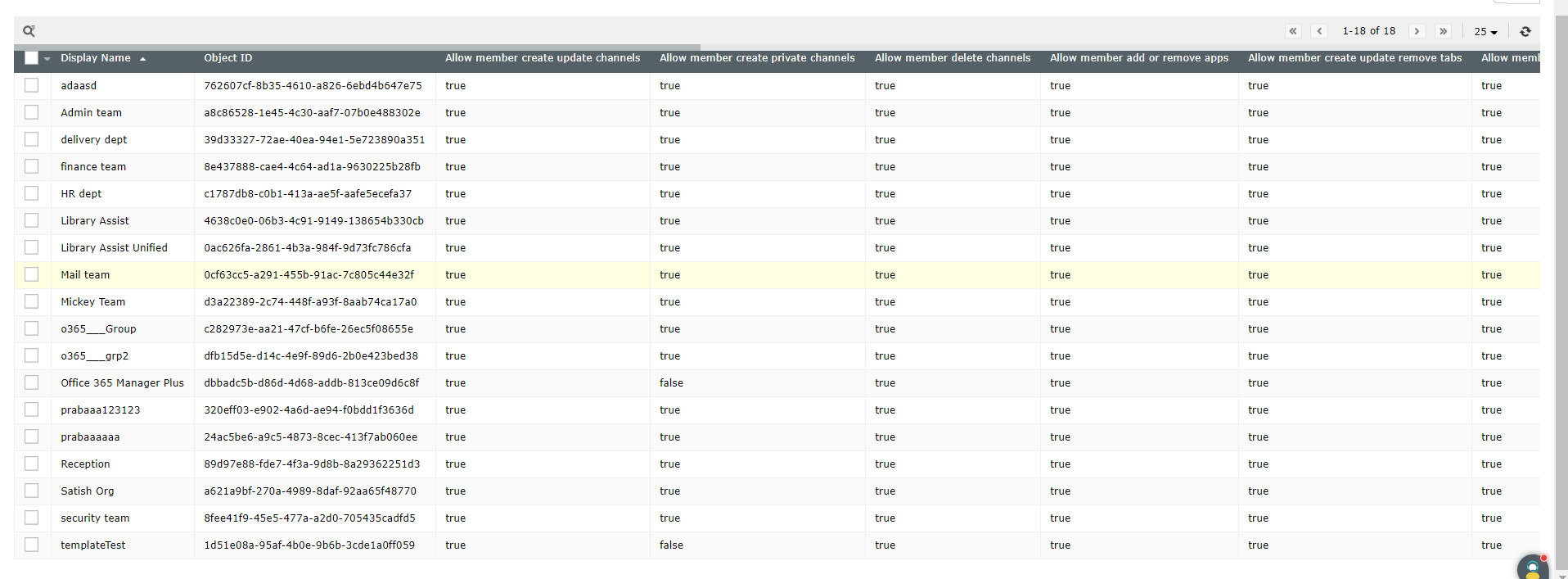
Task: Expand the dropdown arrow beside select-all checkbox
Action: pyautogui.click(x=47, y=59)
